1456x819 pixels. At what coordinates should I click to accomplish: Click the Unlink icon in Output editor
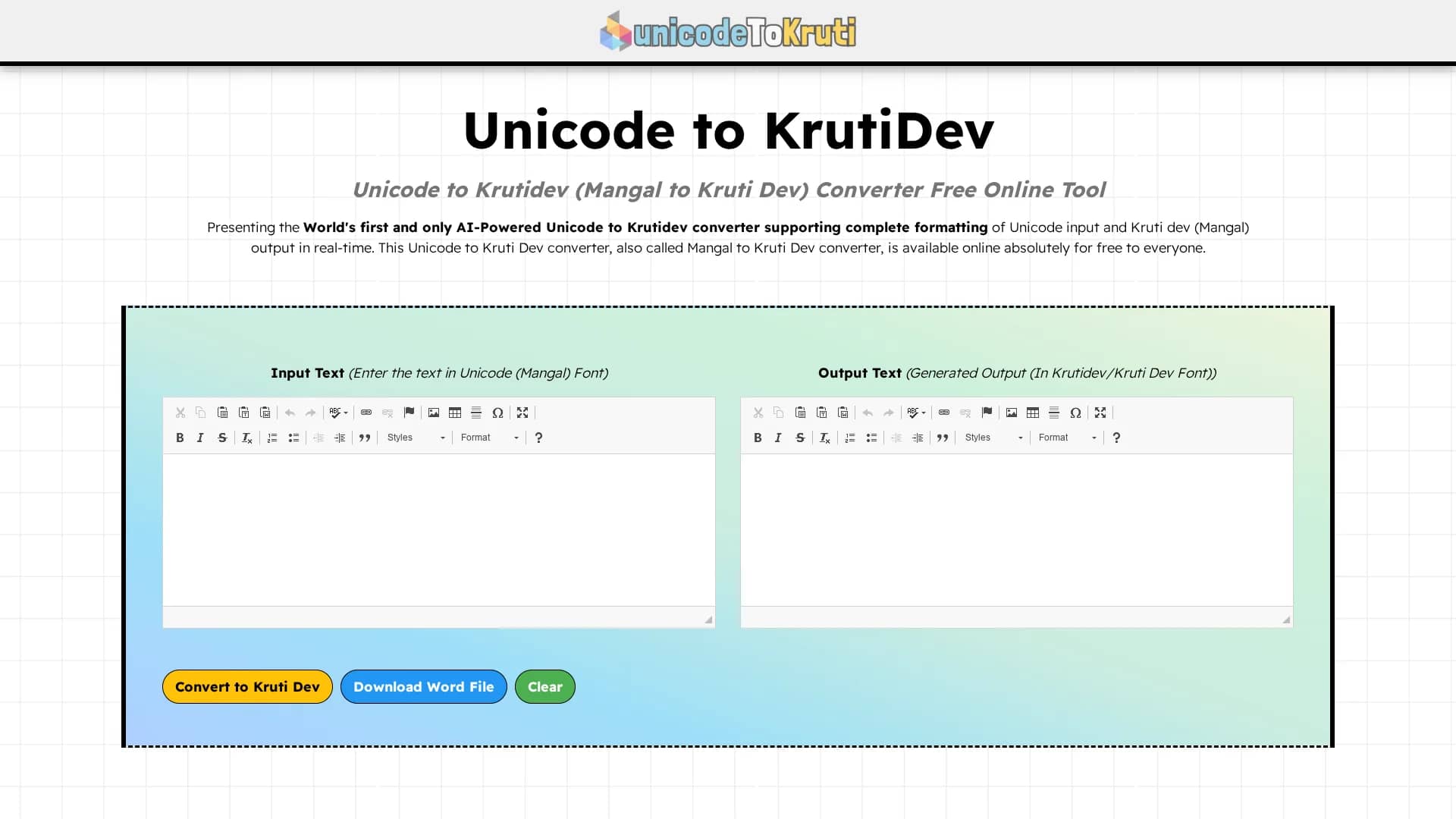(x=965, y=413)
